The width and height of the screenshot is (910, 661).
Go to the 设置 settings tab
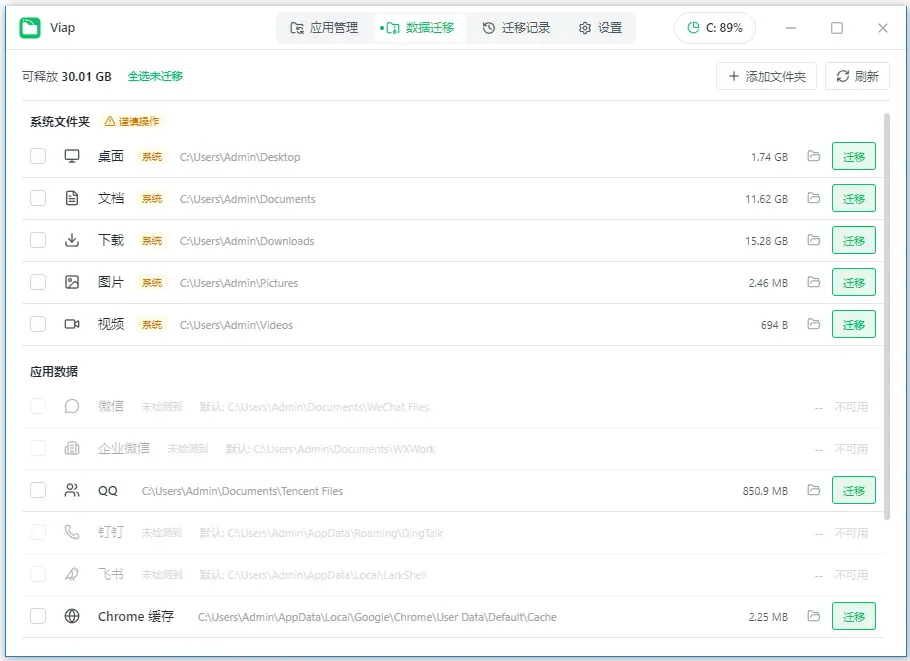(601, 27)
